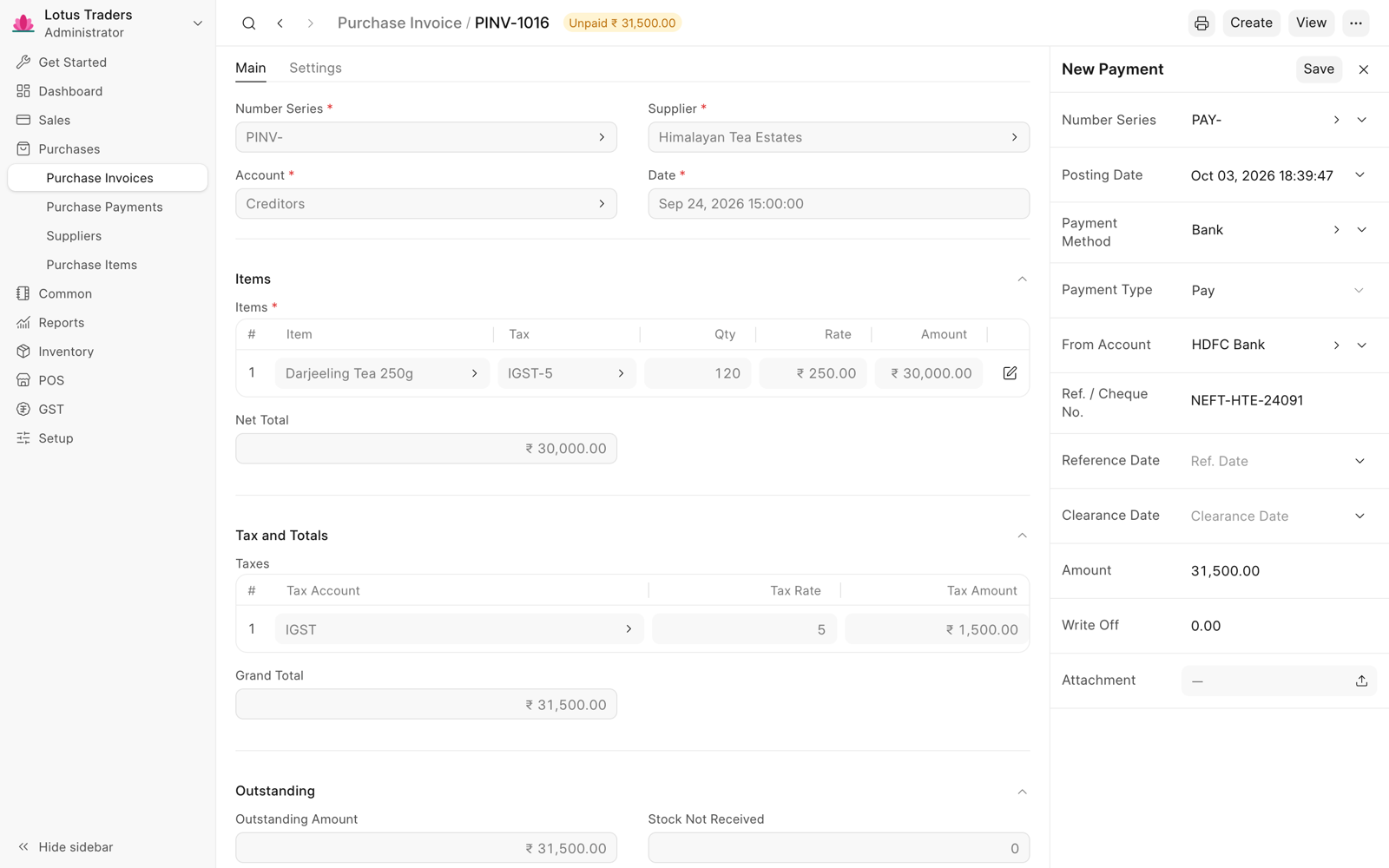
Task: Click the Grand Total ₹ 31,500.00 field
Action: 426,705
